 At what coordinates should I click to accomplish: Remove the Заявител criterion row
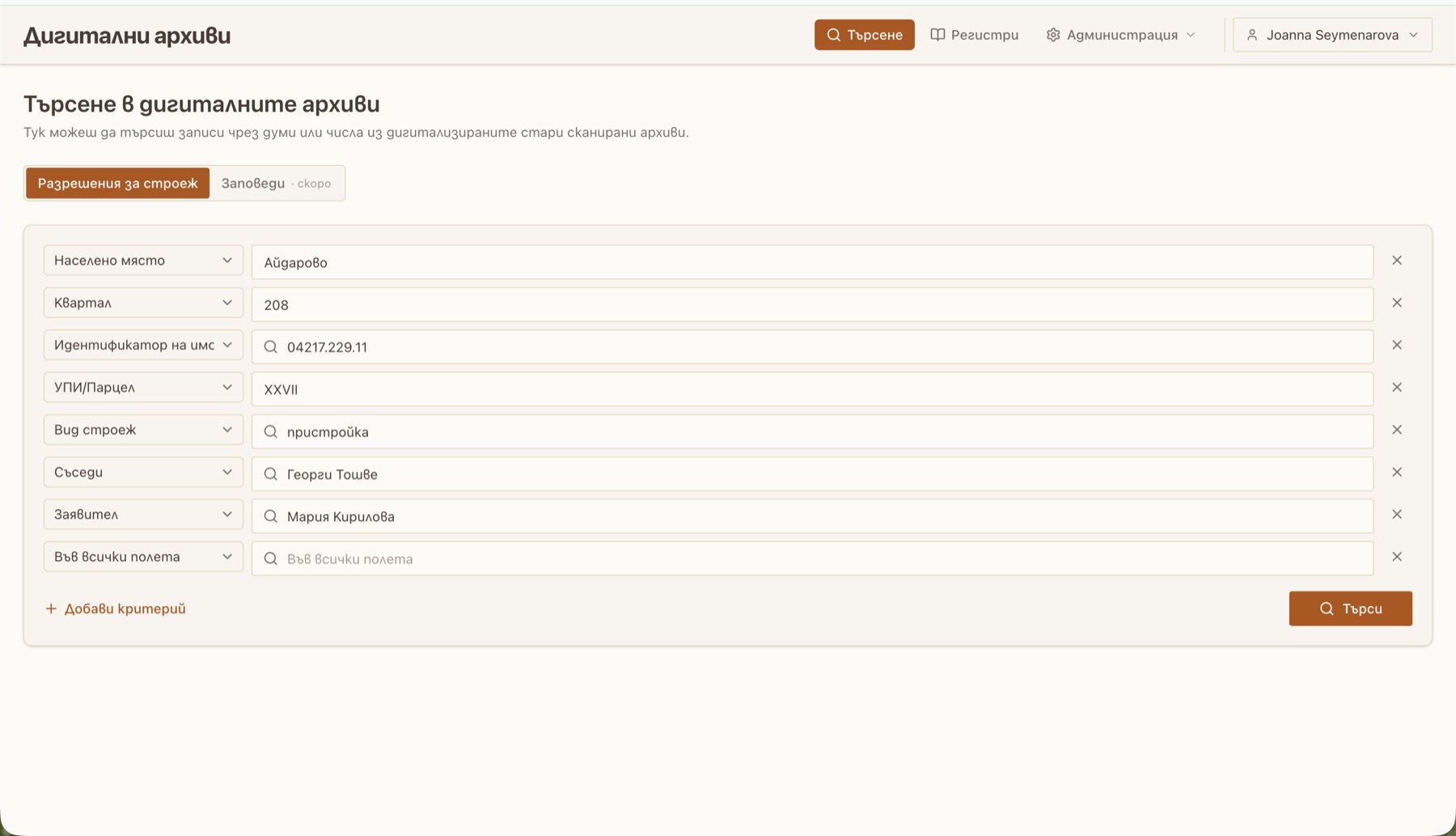(1397, 515)
